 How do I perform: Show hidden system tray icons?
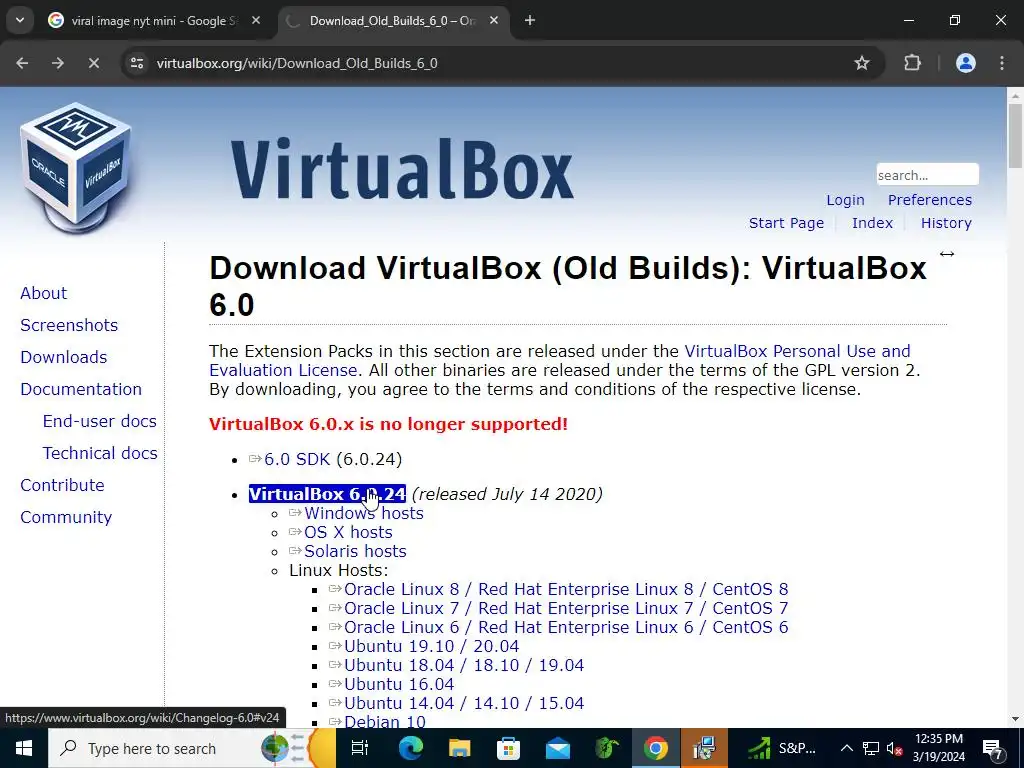(x=846, y=748)
